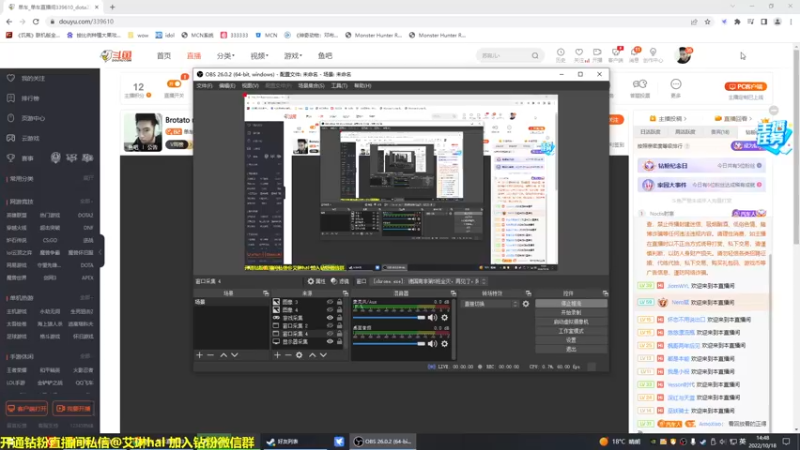Open the 游戏 dropdown in Douyu nav
Screen dimensions: 800x450
[293, 56]
